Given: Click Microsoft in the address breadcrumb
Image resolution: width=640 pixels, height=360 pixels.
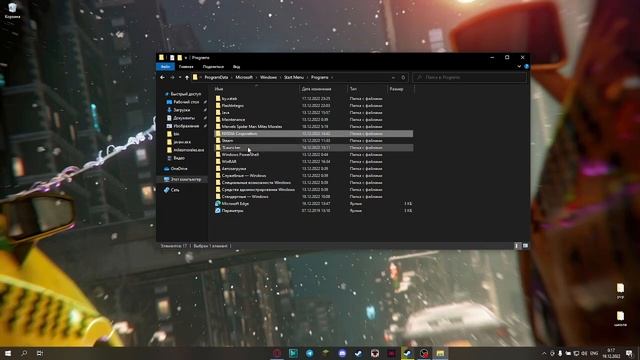Looking at the screenshot, I should coord(244,77).
